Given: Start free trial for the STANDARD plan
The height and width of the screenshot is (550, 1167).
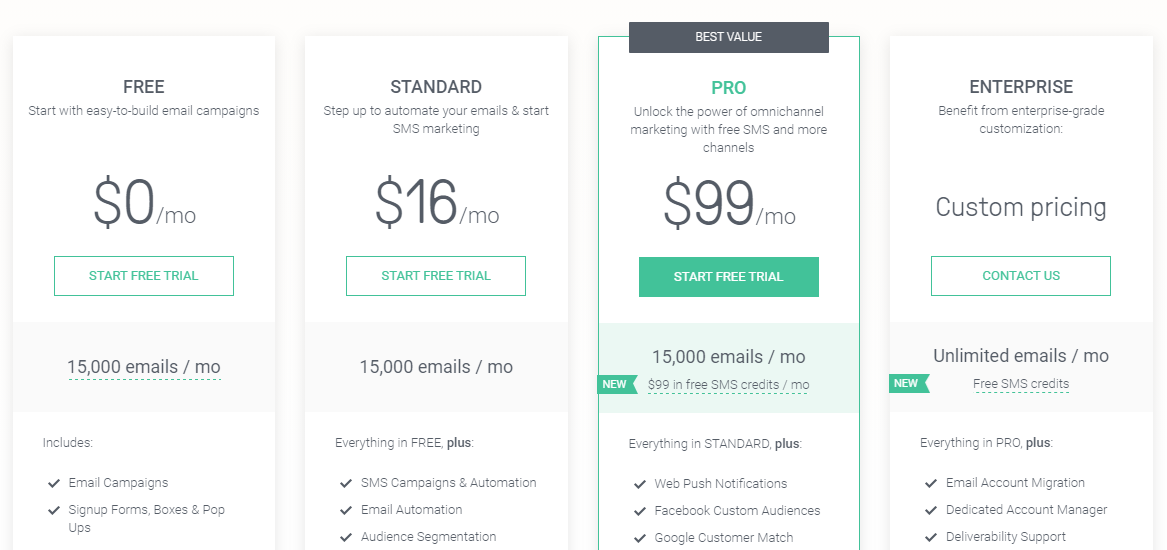Looking at the screenshot, I should pyautogui.click(x=436, y=276).
